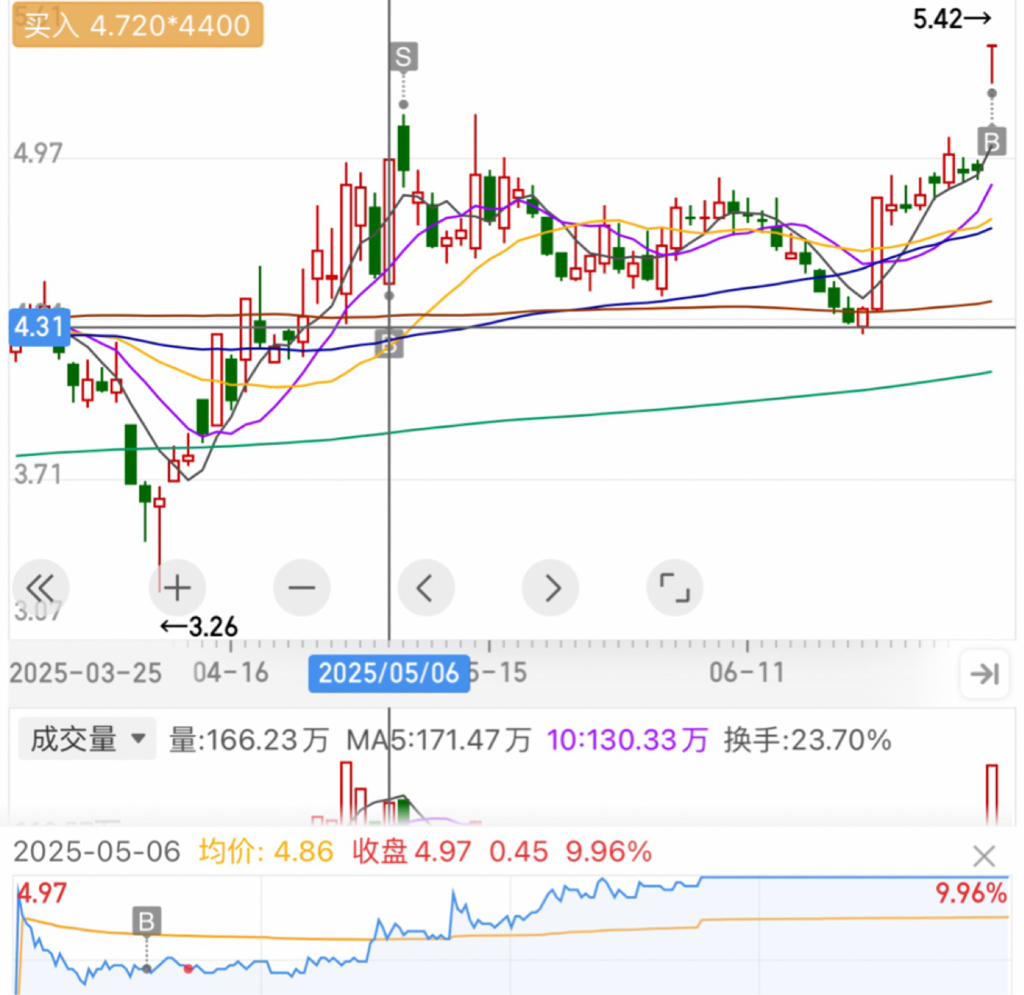The width and height of the screenshot is (1024, 995).
Task: Close the intraday detail panel
Action: 984,855
